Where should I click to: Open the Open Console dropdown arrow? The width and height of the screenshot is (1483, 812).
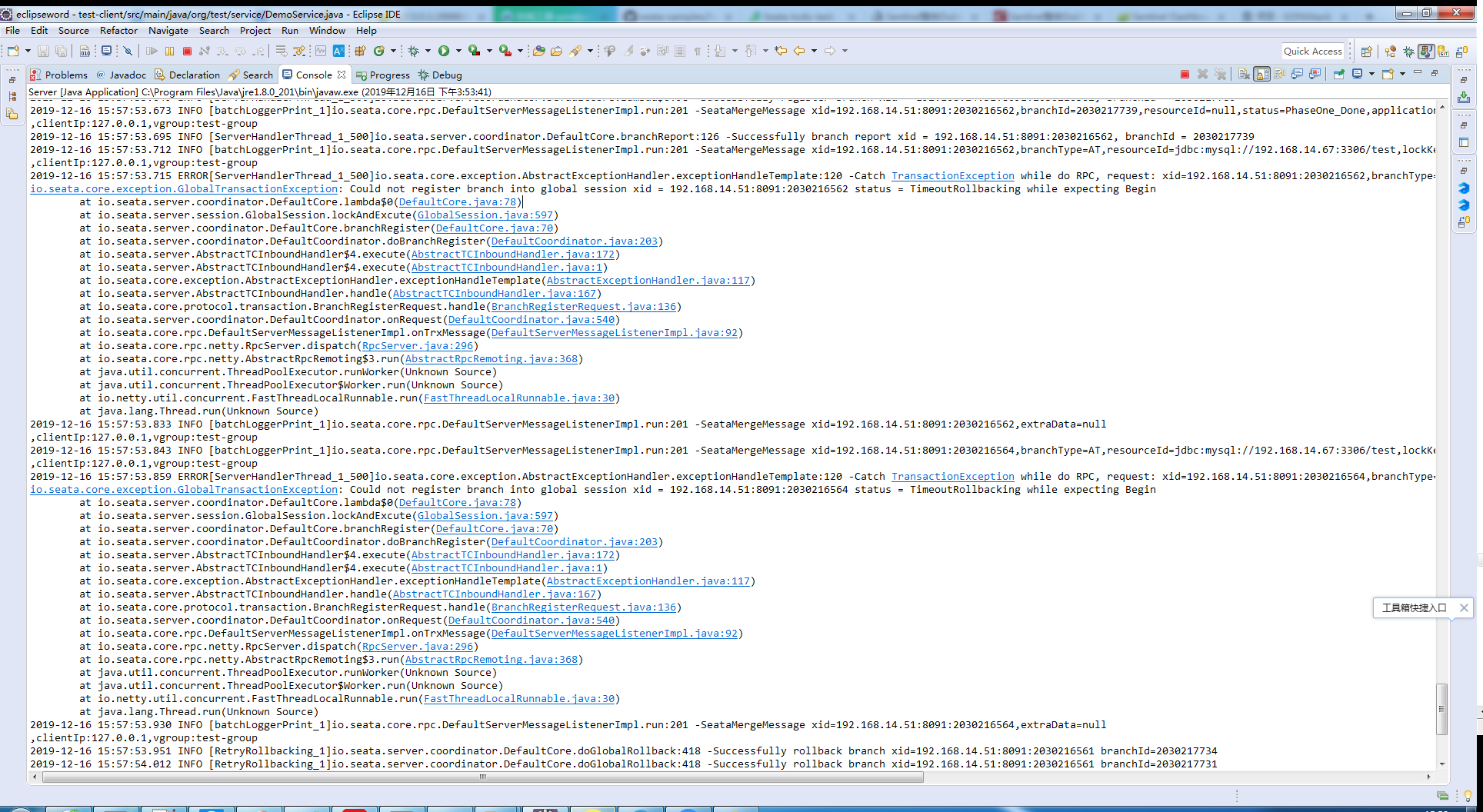coord(1402,74)
